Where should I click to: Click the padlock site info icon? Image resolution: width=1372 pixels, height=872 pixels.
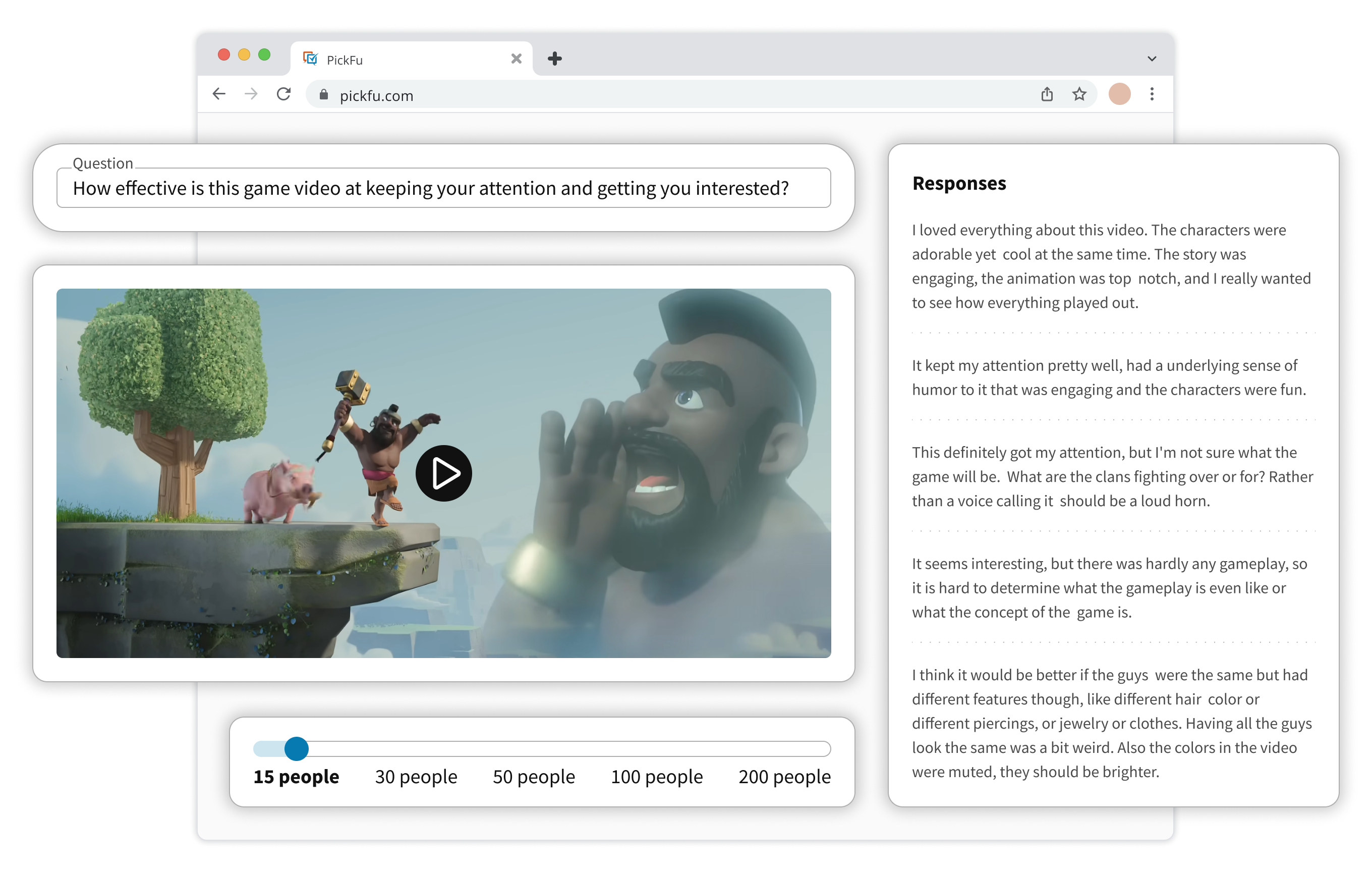click(324, 95)
